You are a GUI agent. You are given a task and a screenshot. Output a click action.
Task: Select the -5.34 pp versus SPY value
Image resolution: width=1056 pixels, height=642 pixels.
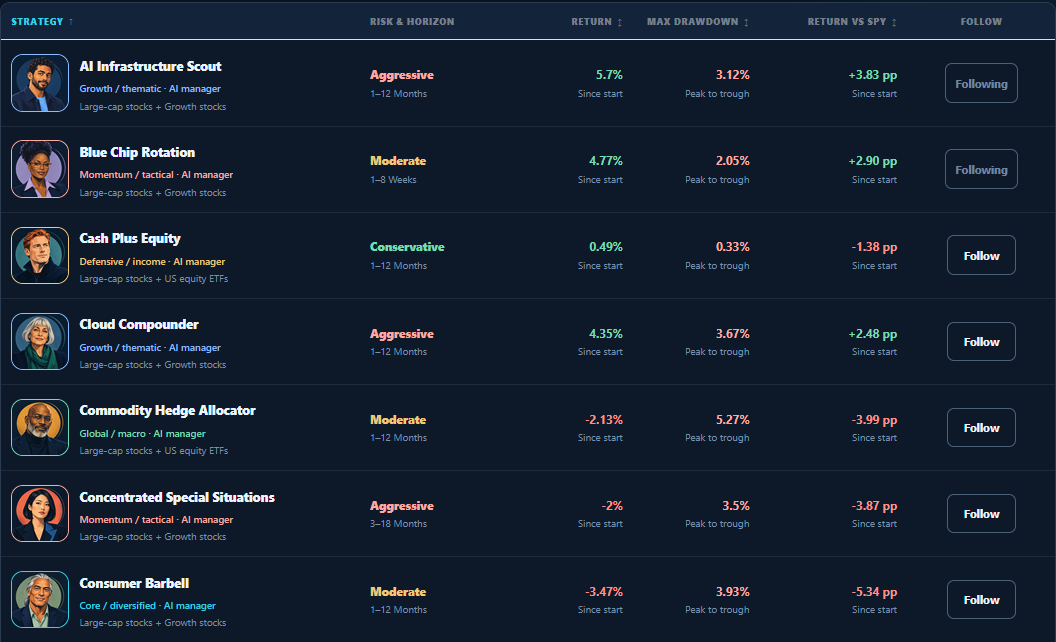tap(873, 592)
